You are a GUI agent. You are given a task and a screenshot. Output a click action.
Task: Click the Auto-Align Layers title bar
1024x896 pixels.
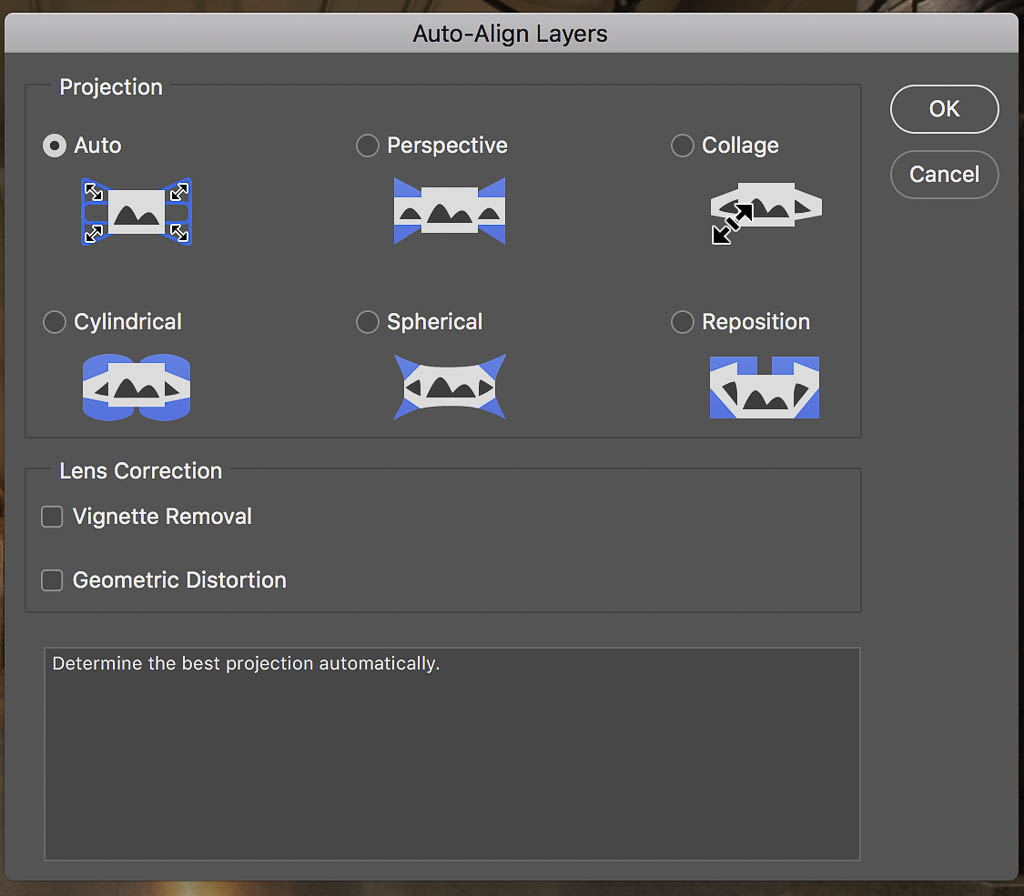click(510, 34)
